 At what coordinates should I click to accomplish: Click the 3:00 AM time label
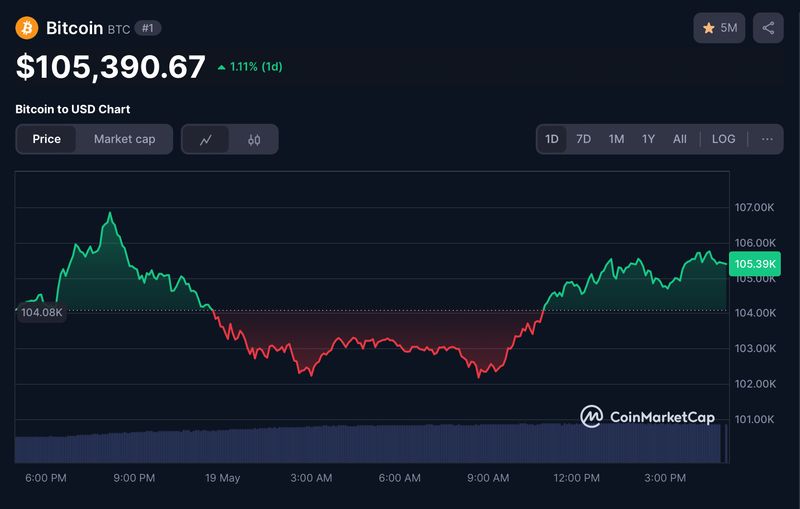coord(311,478)
